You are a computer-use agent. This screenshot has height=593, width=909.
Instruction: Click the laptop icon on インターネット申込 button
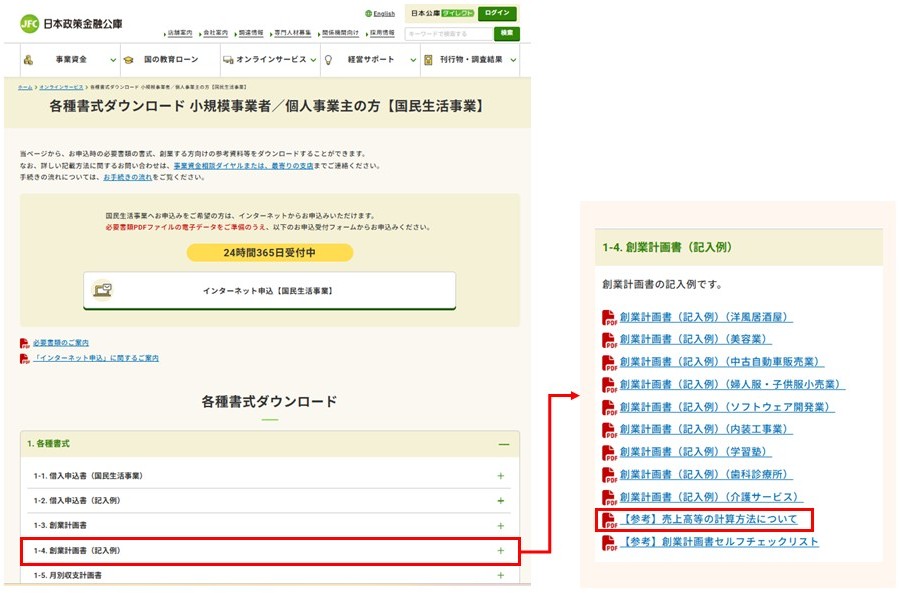103,290
